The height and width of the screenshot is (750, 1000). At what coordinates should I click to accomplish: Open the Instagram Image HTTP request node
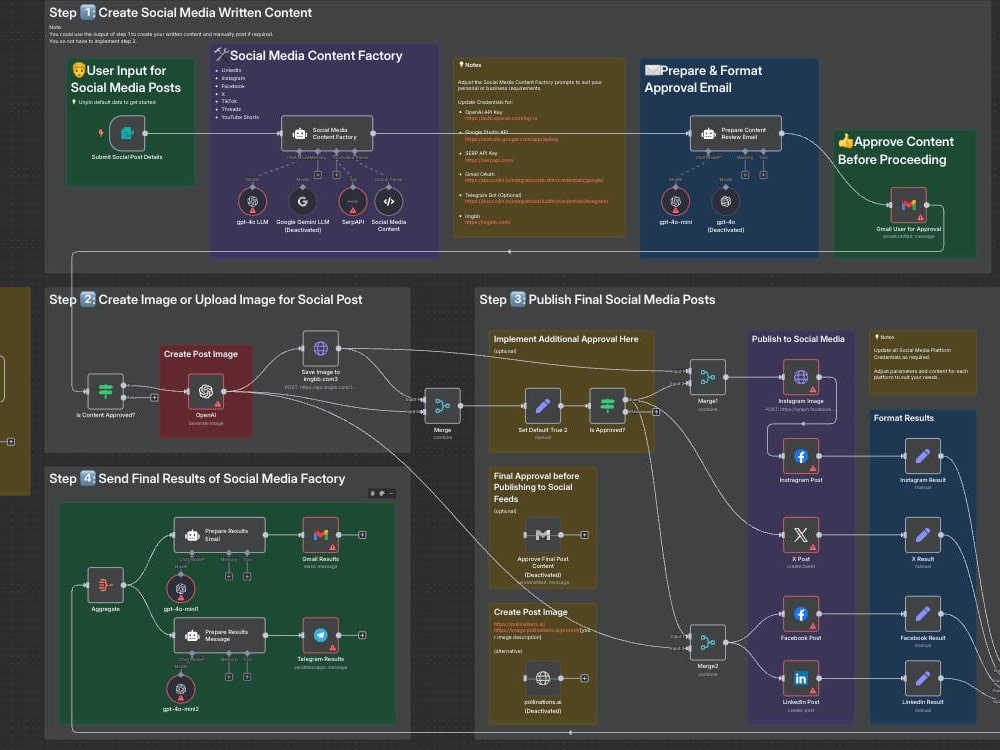[x=801, y=377]
